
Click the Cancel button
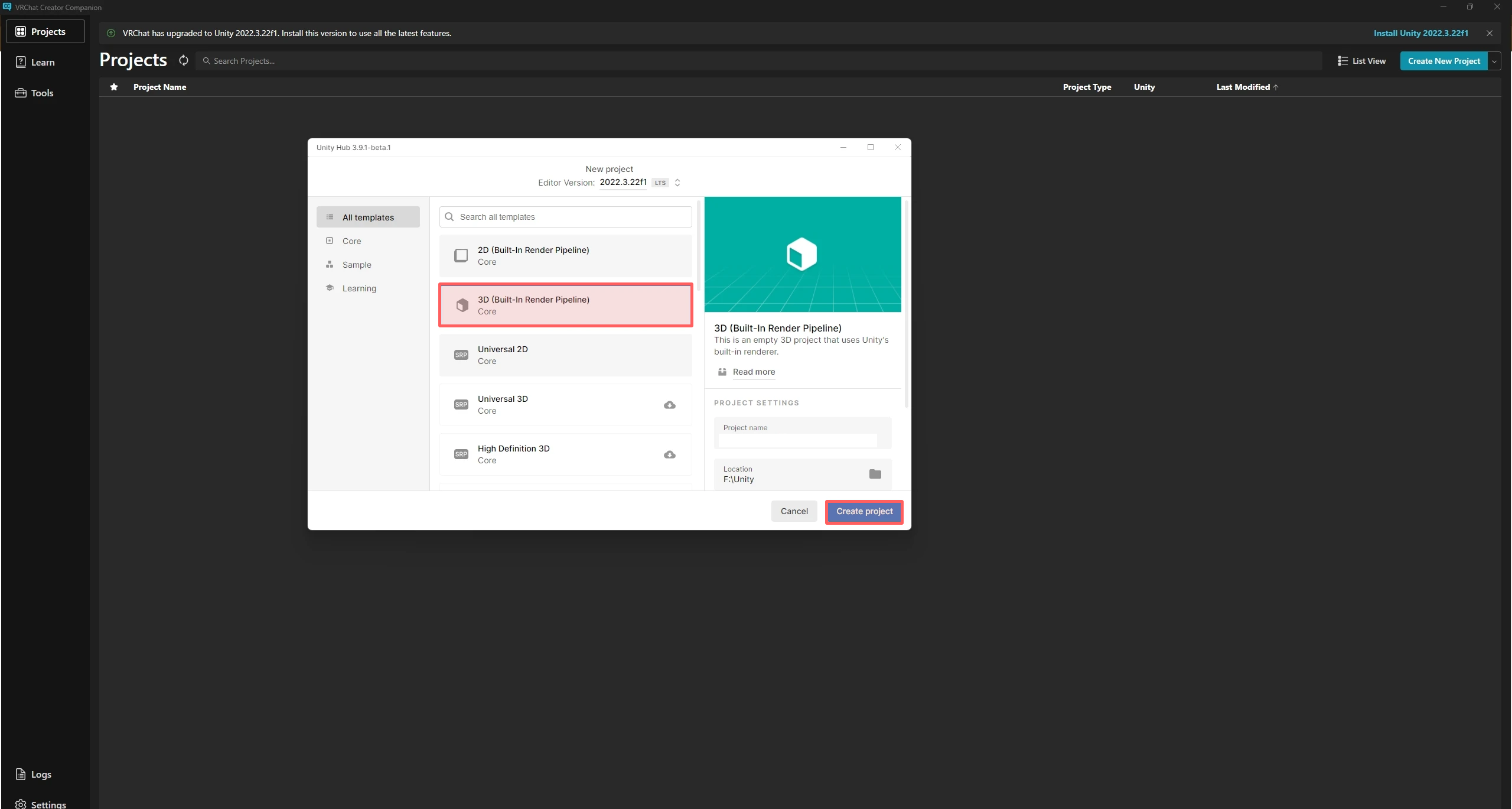(794, 511)
